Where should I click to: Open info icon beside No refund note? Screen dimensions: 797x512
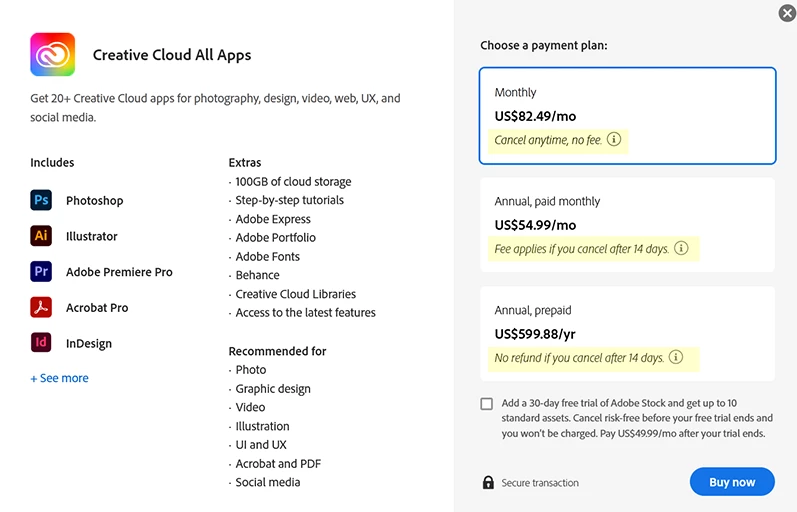676,357
